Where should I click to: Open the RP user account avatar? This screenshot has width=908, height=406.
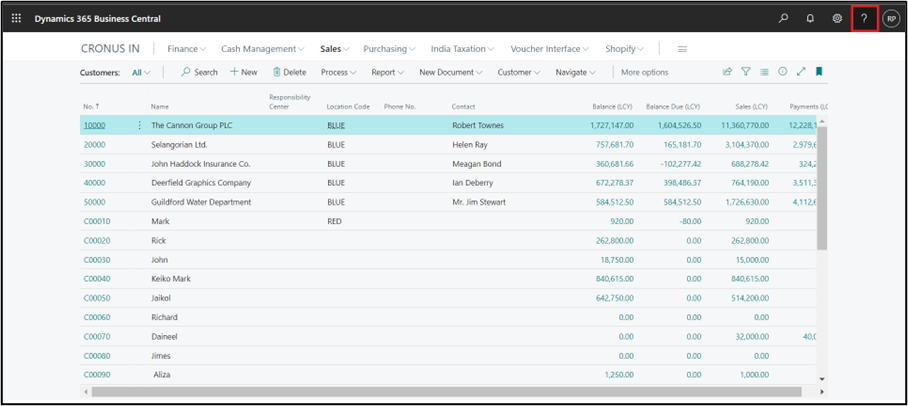[891, 19]
